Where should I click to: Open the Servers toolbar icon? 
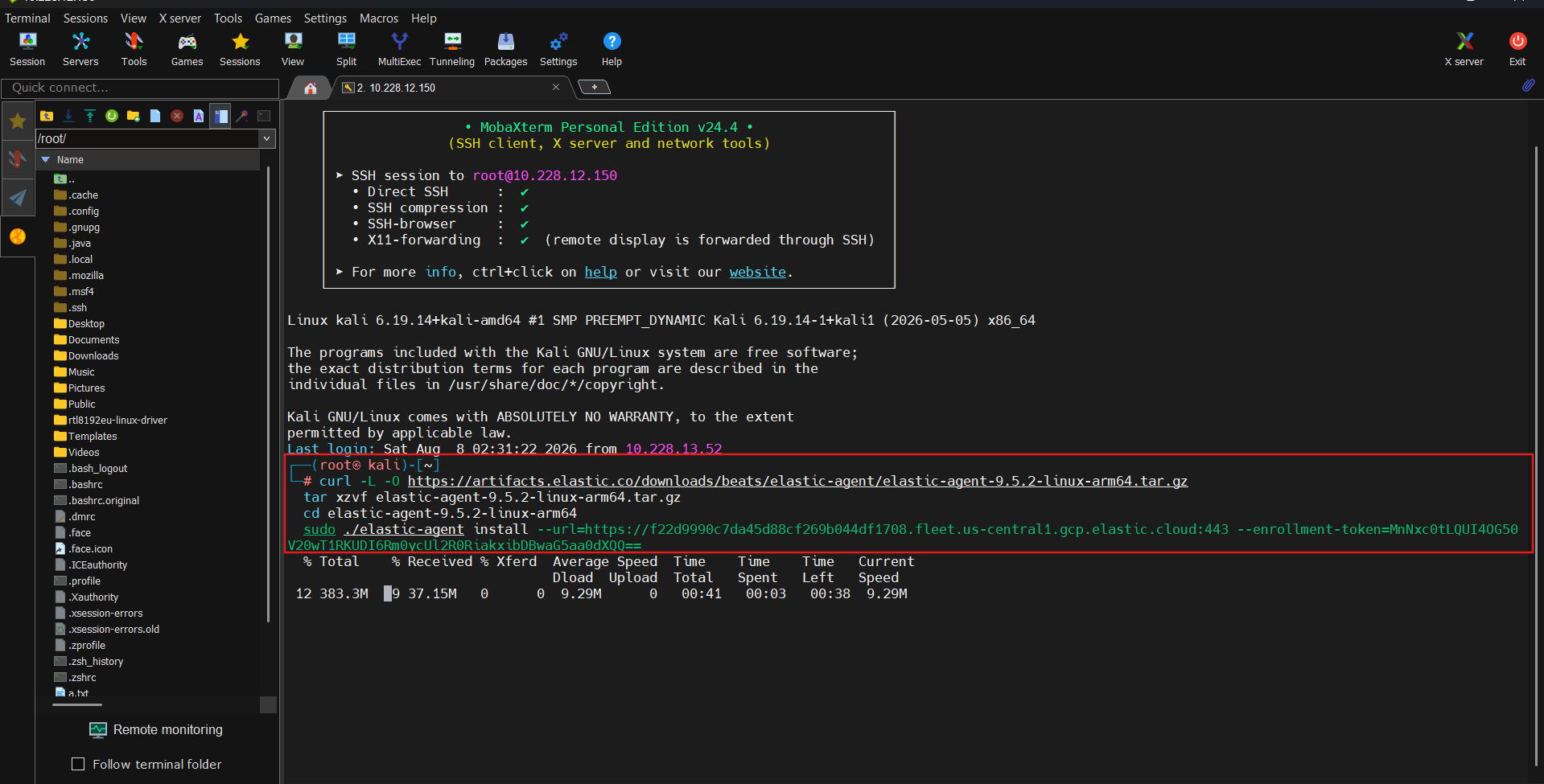(80, 48)
